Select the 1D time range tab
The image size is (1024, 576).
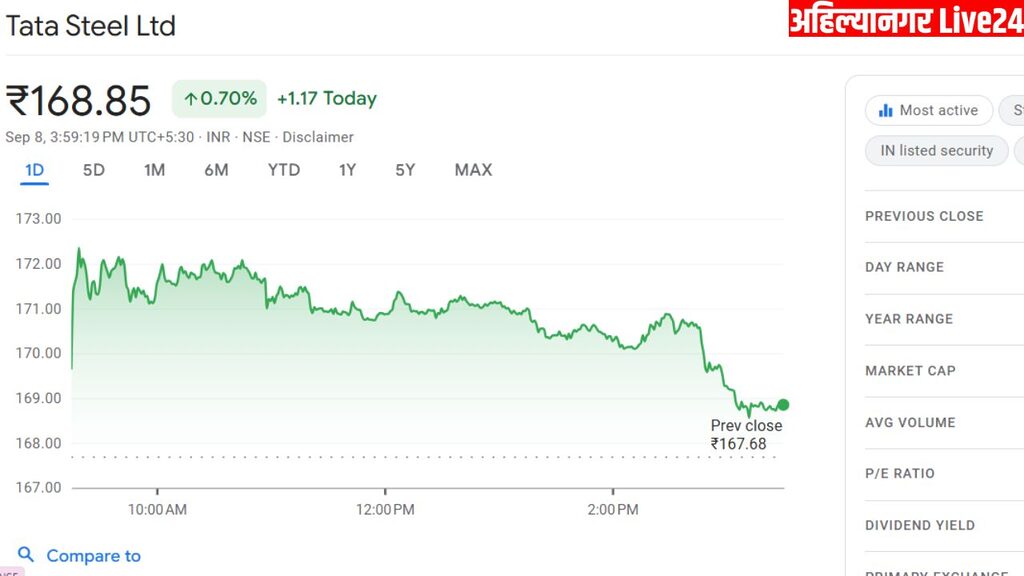click(34, 170)
